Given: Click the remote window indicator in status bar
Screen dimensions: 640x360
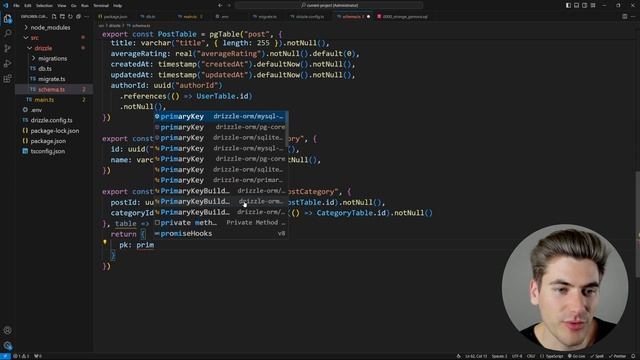Looking at the screenshot, I should tap(5, 356).
